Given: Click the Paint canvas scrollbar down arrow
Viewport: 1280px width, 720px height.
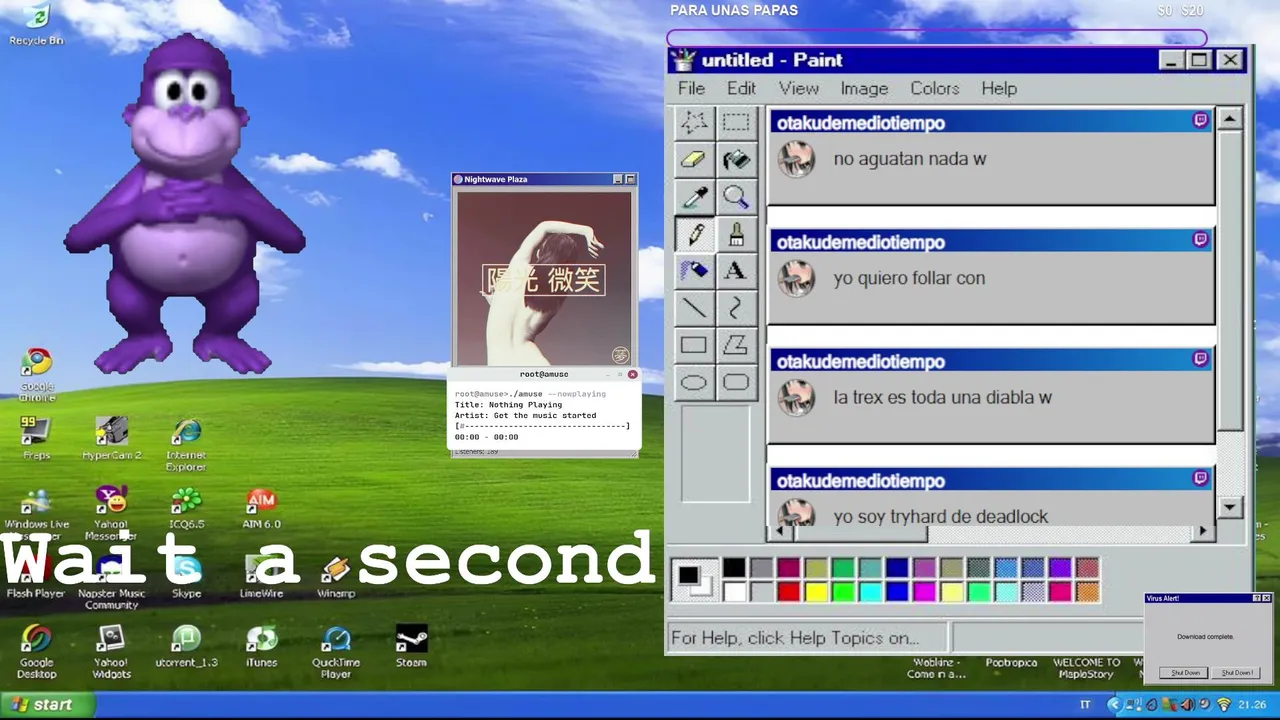Looking at the screenshot, I should pyautogui.click(x=1230, y=507).
